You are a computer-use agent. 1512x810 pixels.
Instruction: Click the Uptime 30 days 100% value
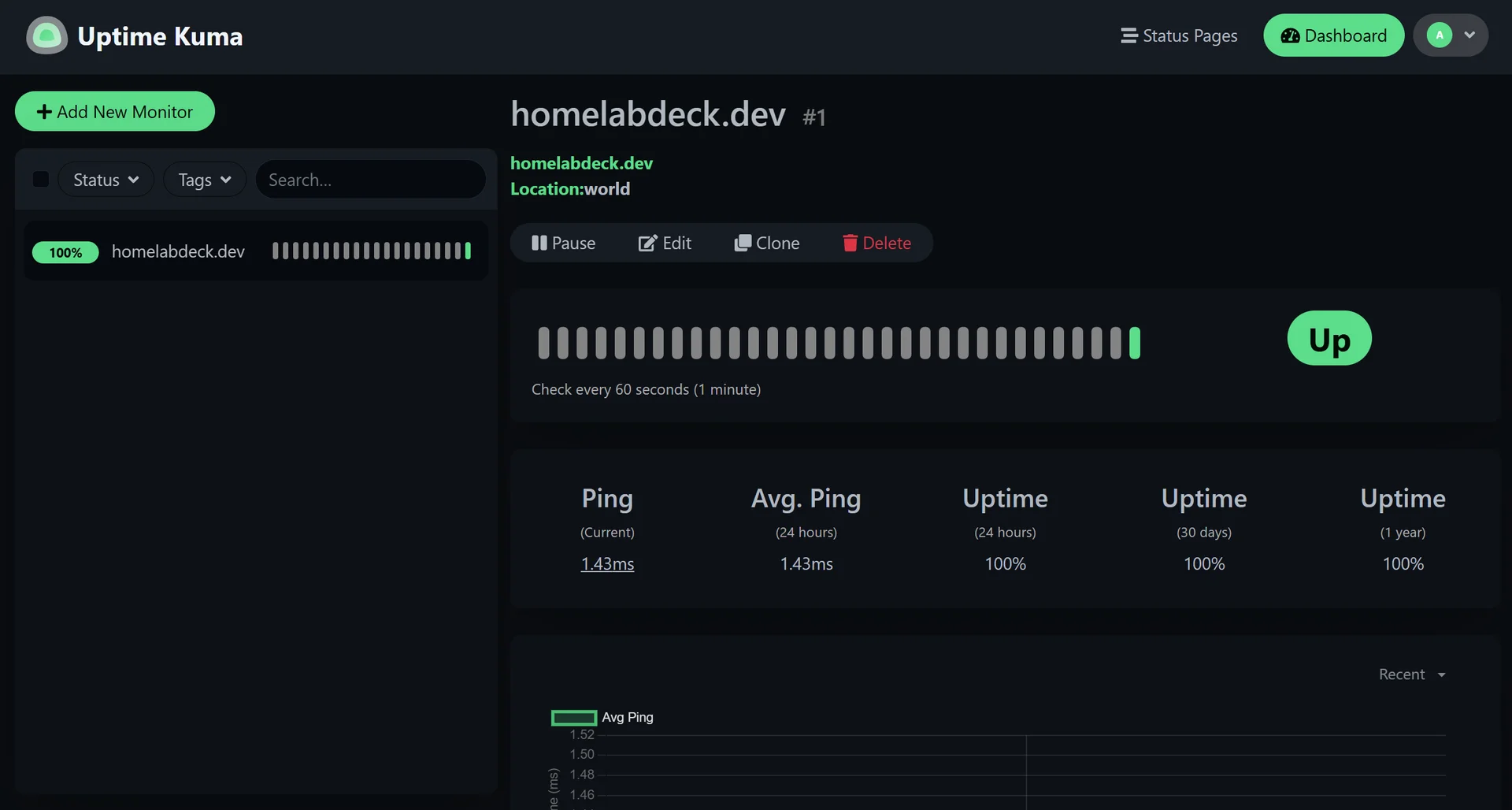[x=1204, y=564]
